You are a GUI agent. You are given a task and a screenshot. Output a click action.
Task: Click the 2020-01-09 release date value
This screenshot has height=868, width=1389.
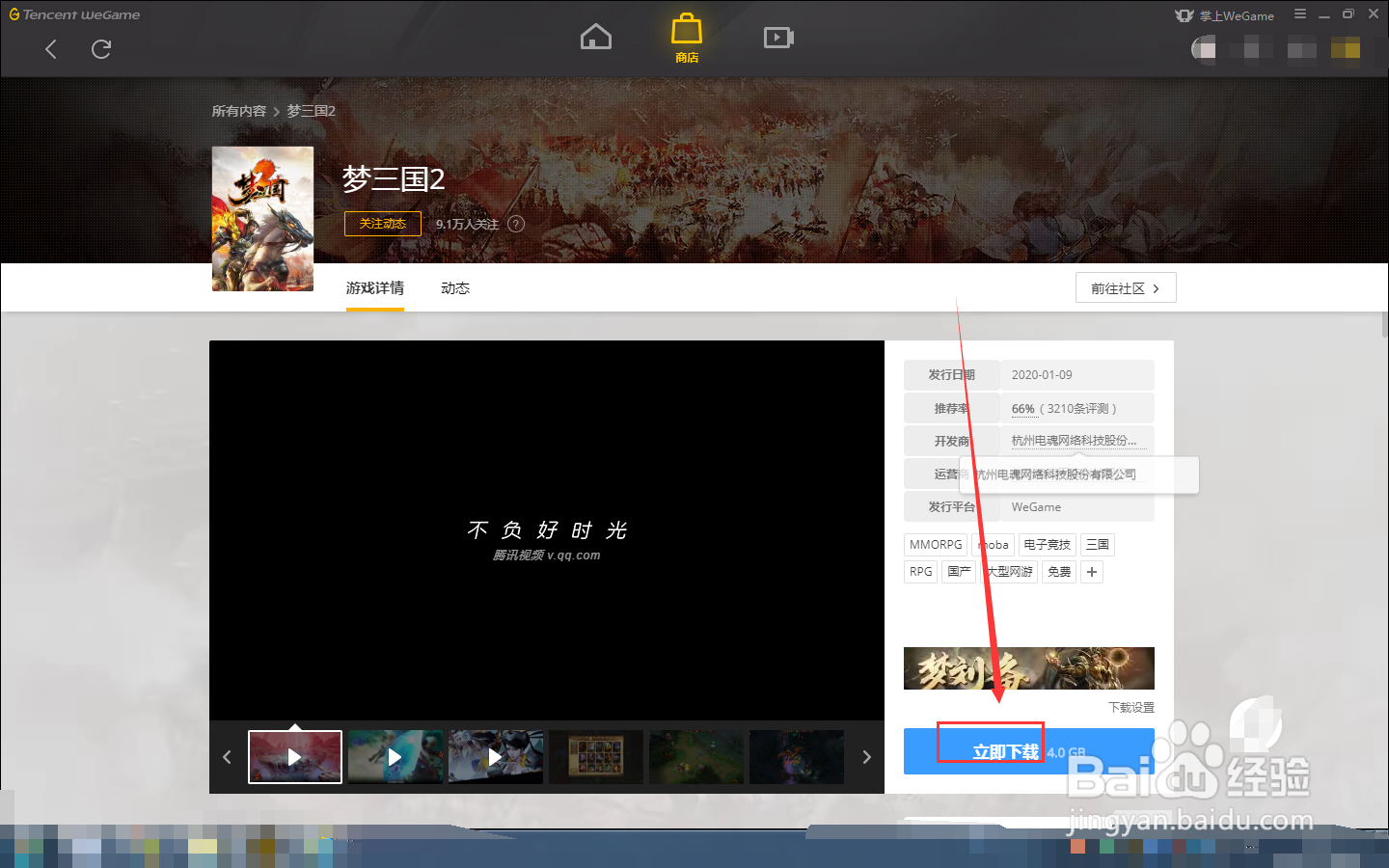(1042, 375)
